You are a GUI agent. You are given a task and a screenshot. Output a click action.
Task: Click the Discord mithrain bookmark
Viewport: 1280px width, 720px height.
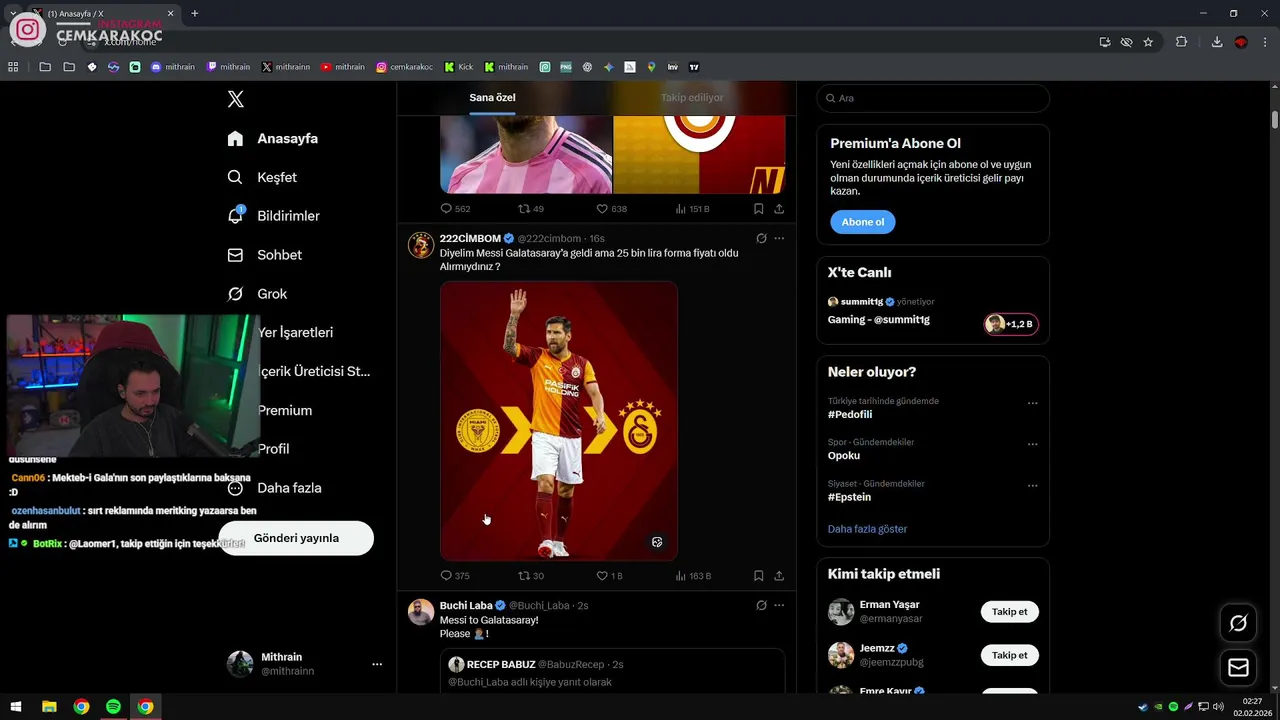(x=173, y=67)
